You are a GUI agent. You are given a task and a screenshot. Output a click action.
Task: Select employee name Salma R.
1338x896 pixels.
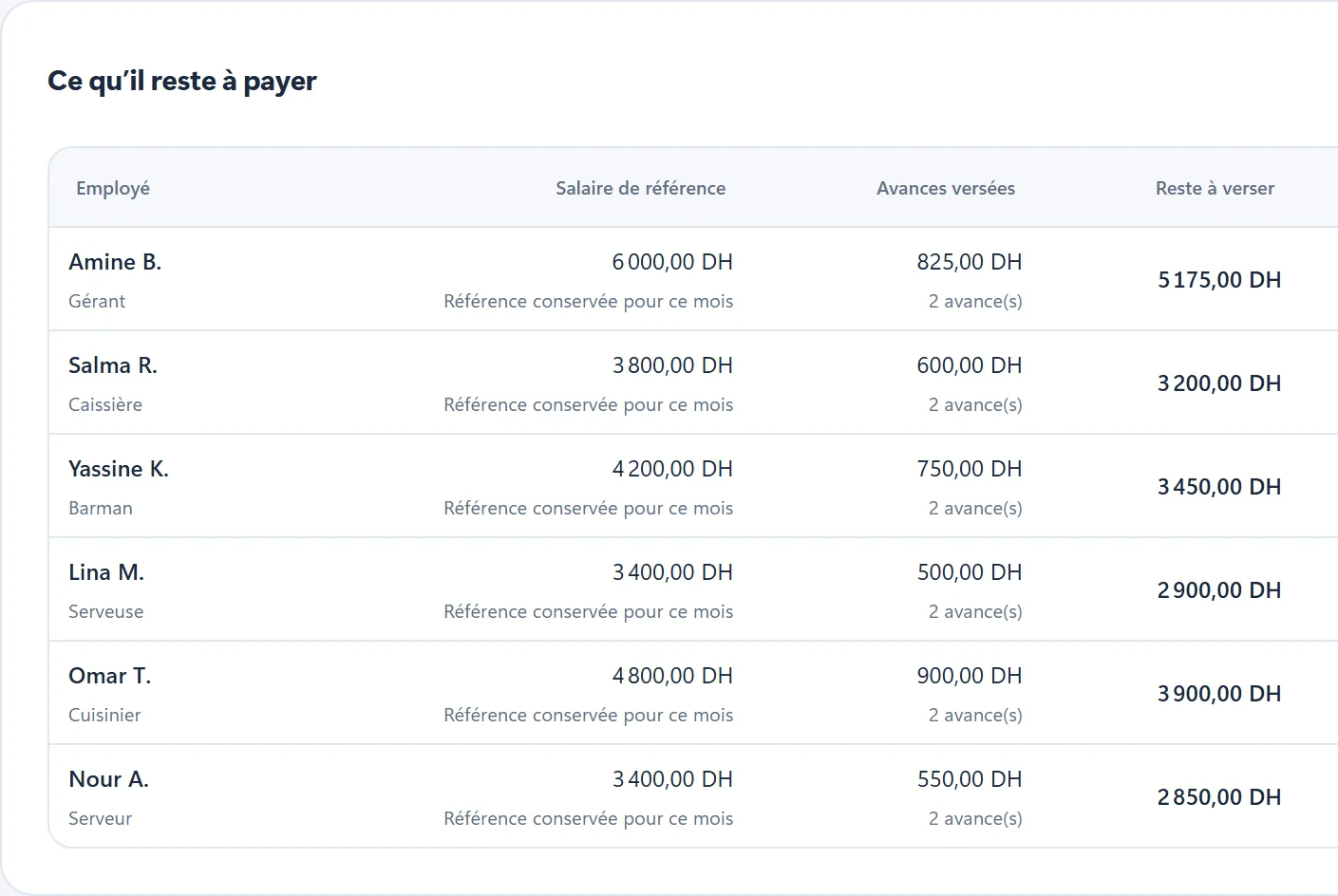click(x=113, y=365)
